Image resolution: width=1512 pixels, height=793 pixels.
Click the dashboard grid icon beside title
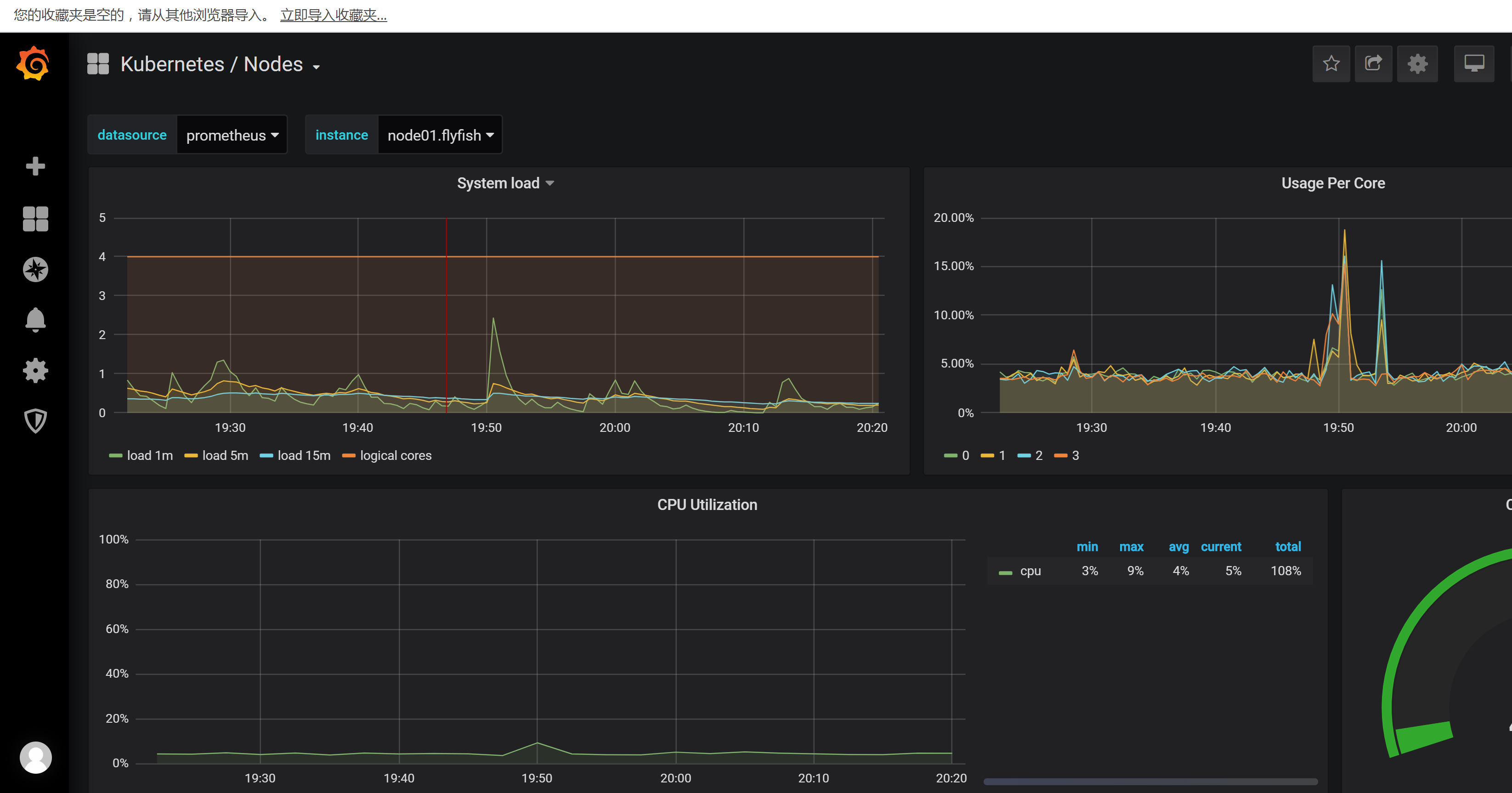point(98,63)
